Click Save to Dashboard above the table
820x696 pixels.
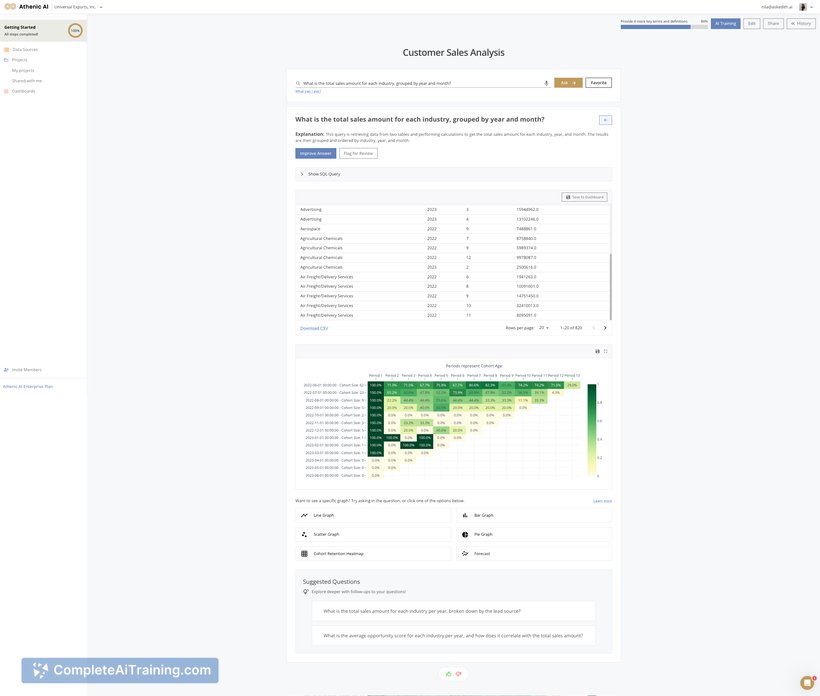(584, 197)
